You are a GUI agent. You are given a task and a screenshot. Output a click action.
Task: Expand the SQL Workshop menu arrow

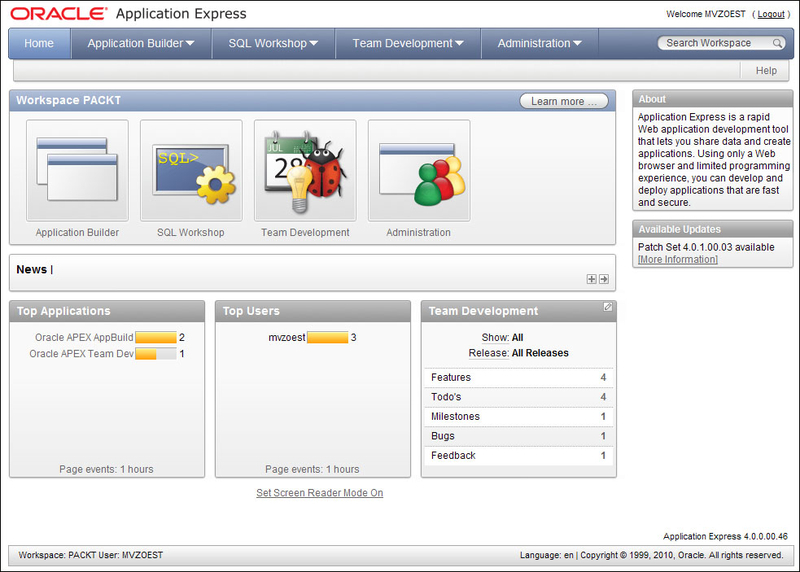314,44
